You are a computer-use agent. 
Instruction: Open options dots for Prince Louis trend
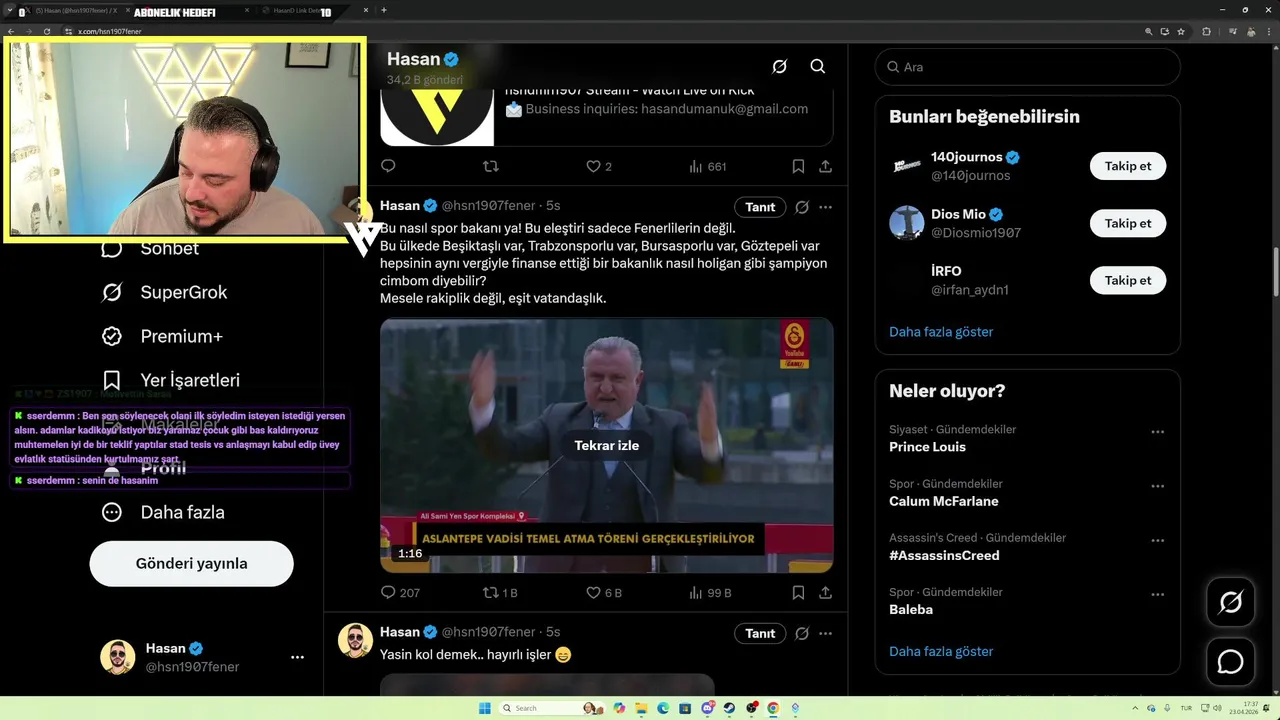[x=1157, y=432]
